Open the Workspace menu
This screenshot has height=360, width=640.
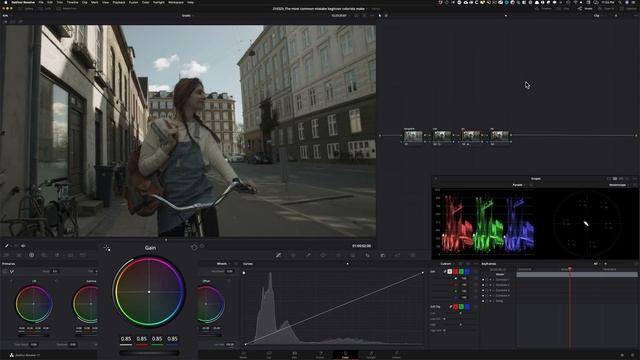coord(176,2)
